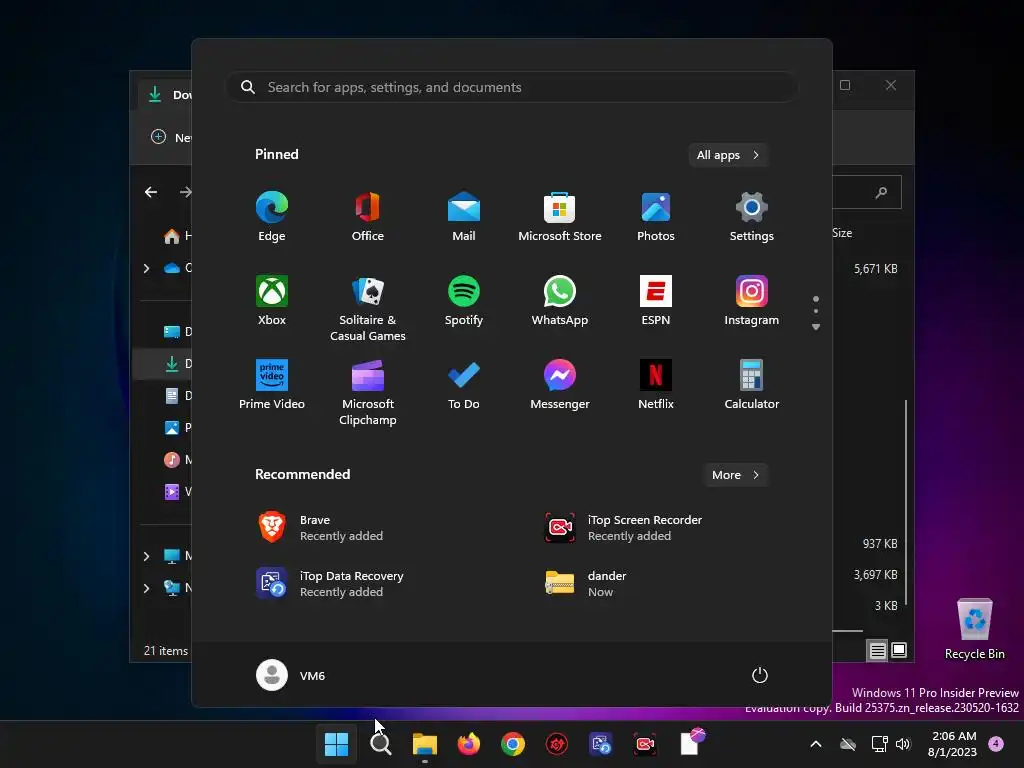Image resolution: width=1024 pixels, height=768 pixels.
Task: Show All apps list
Action: click(728, 155)
